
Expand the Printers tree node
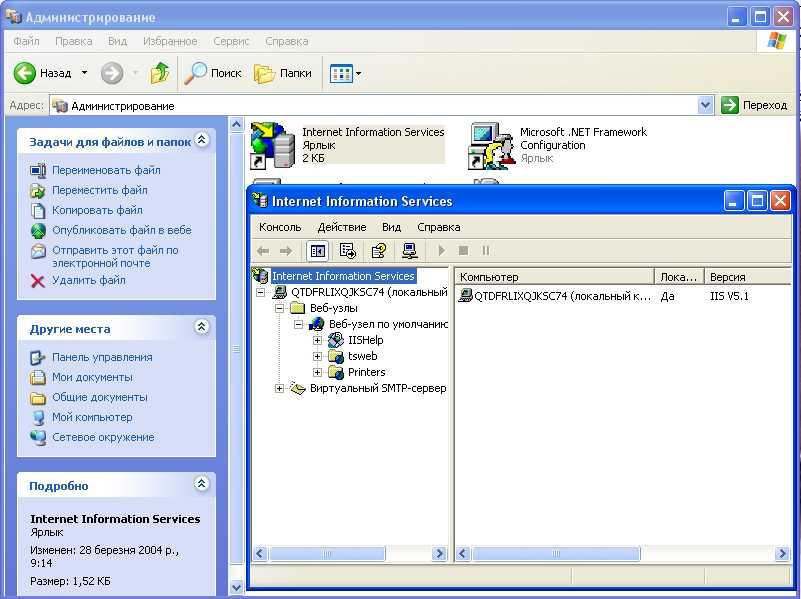[x=317, y=372]
